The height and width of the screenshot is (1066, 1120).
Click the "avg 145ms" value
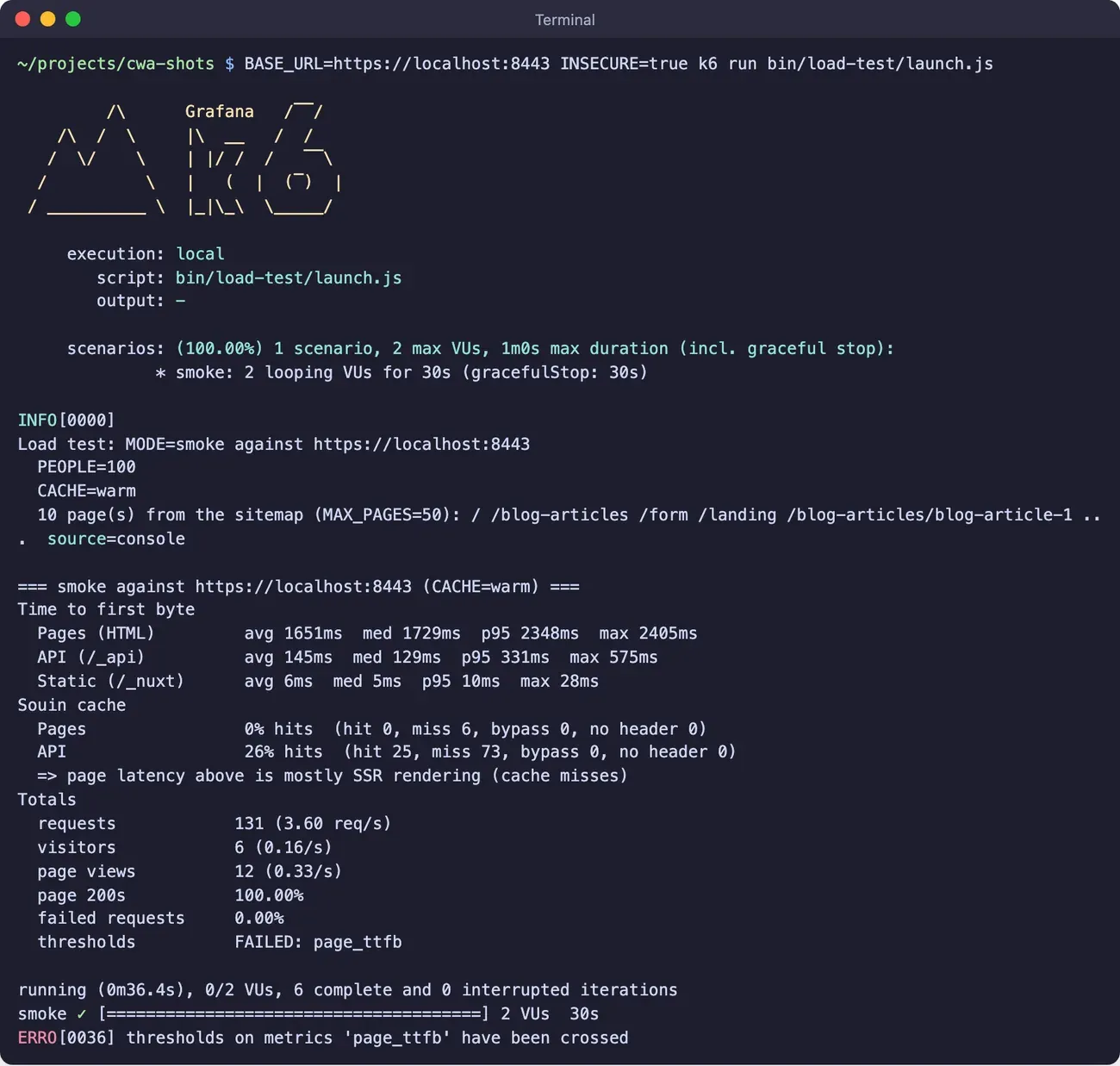point(289,658)
